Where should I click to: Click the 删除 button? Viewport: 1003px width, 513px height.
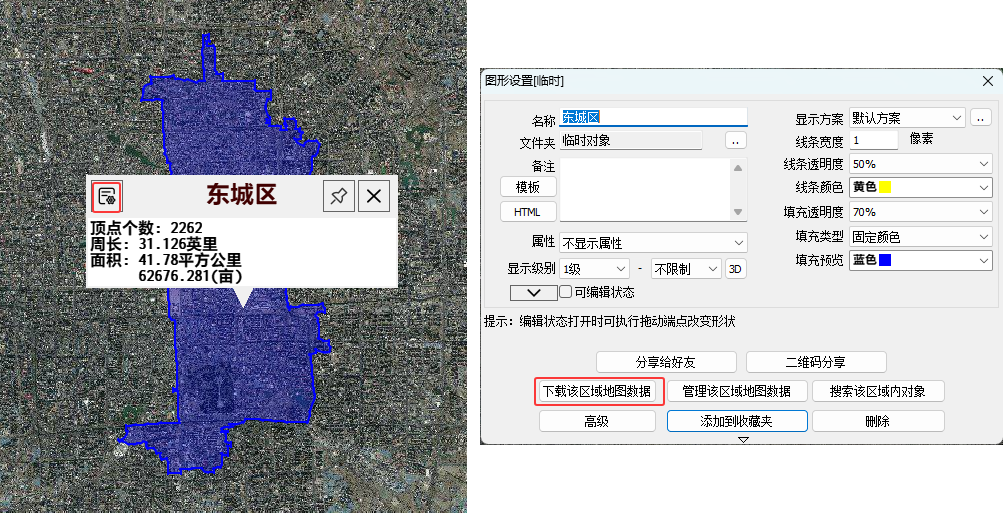(x=878, y=421)
